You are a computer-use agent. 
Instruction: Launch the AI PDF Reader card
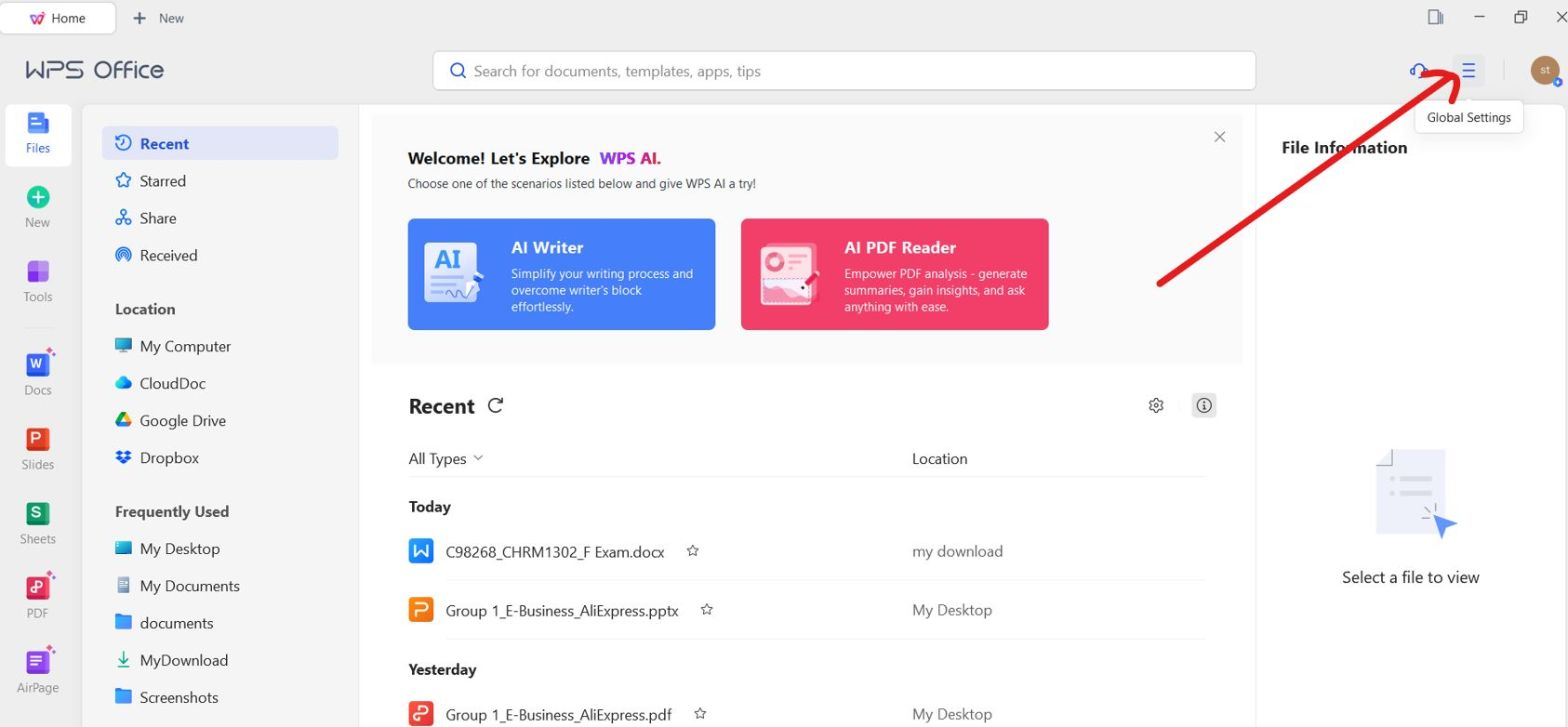pyautogui.click(x=895, y=274)
